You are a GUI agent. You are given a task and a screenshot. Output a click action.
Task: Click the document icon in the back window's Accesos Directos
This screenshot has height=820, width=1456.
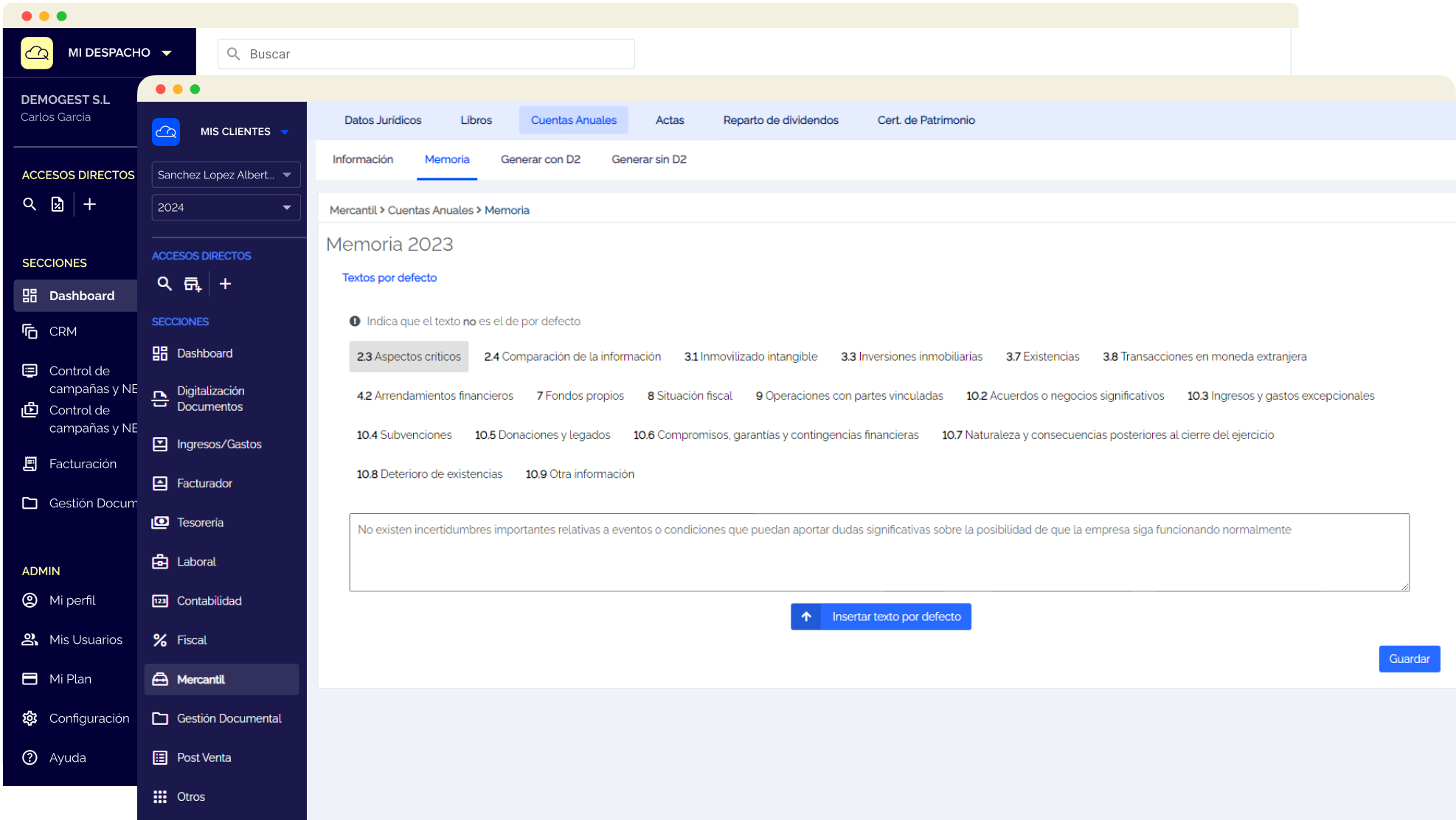[x=58, y=204]
